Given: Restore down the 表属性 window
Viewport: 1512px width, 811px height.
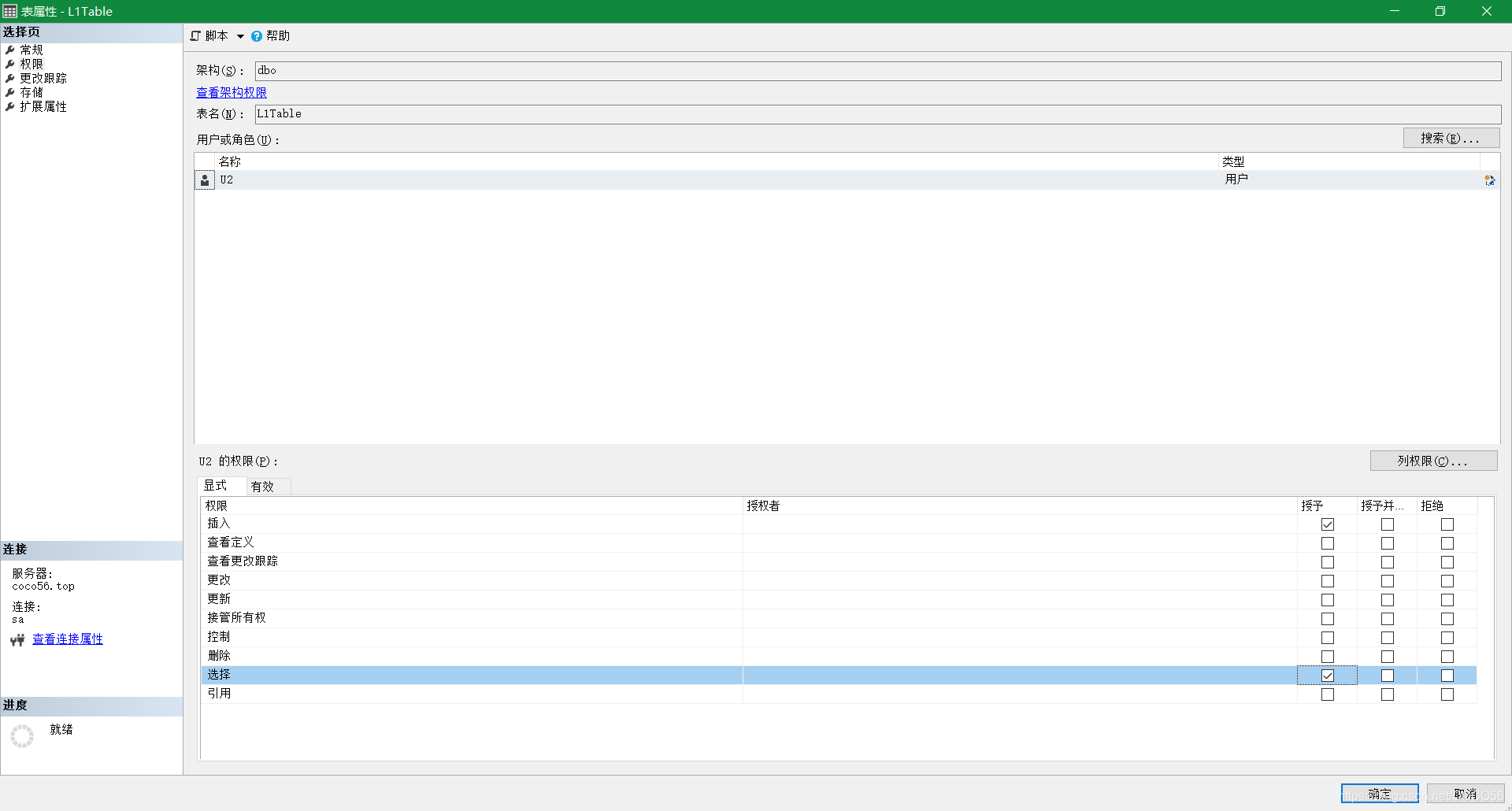Looking at the screenshot, I should (1440, 11).
